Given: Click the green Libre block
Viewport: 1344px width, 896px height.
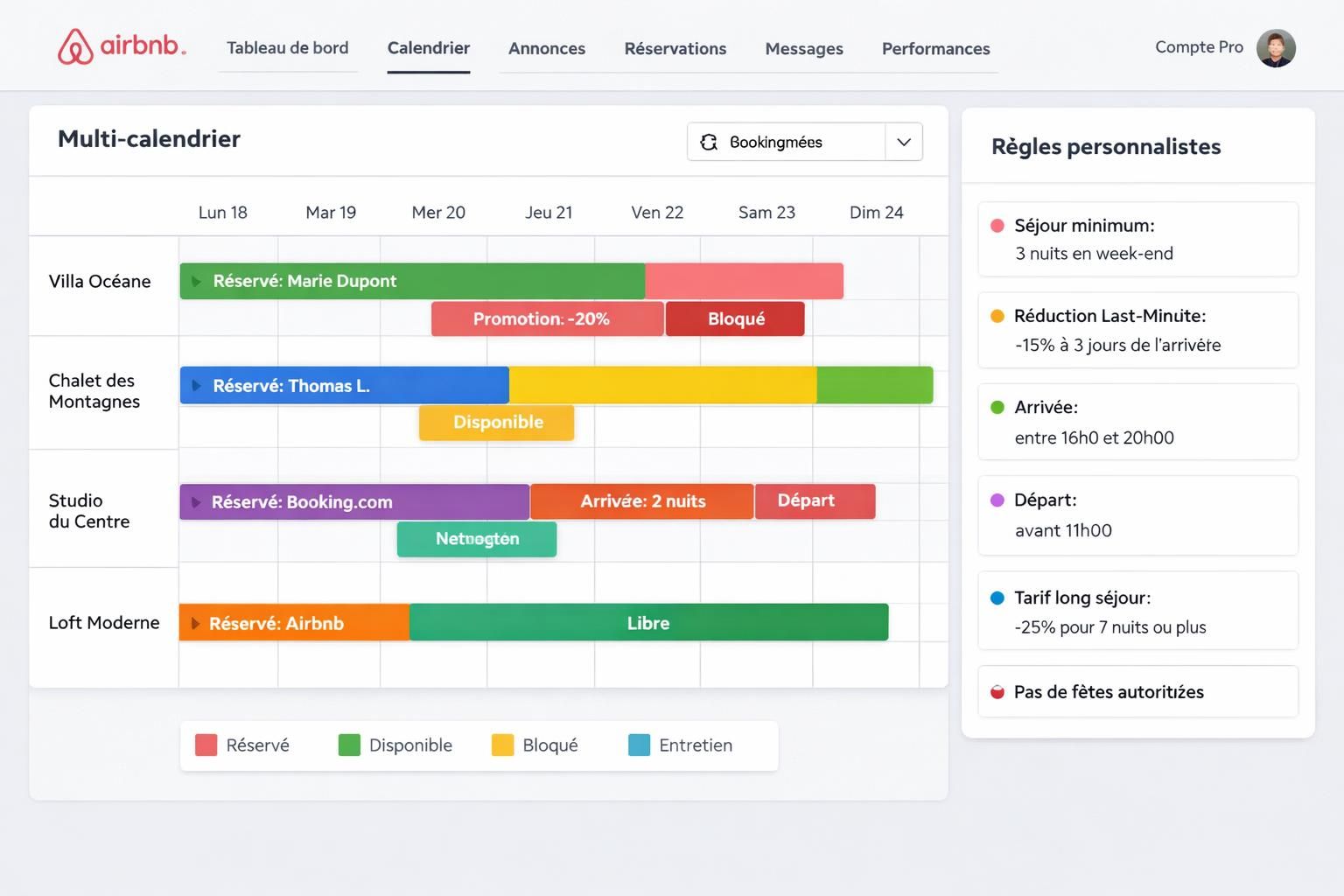Looking at the screenshot, I should [649, 623].
